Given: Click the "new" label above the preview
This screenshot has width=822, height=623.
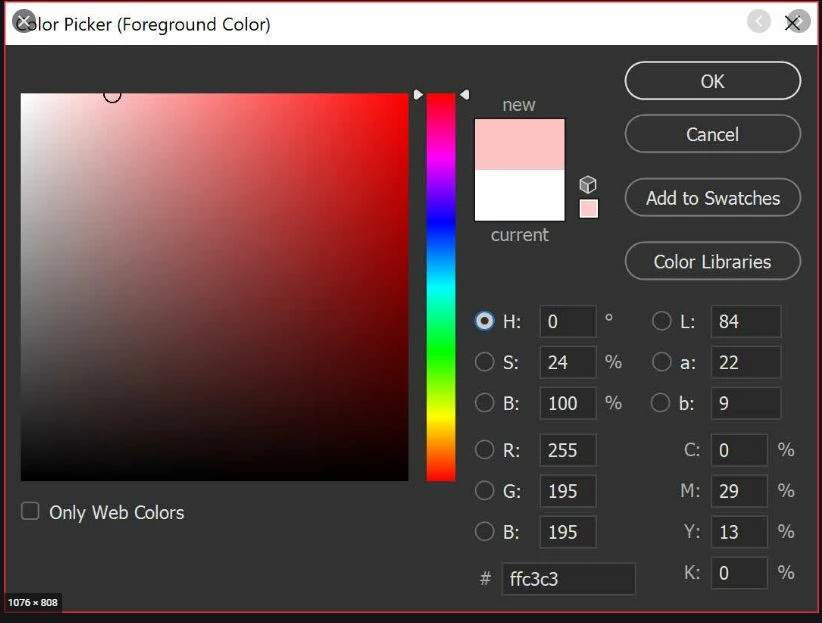Looking at the screenshot, I should click(x=519, y=105).
